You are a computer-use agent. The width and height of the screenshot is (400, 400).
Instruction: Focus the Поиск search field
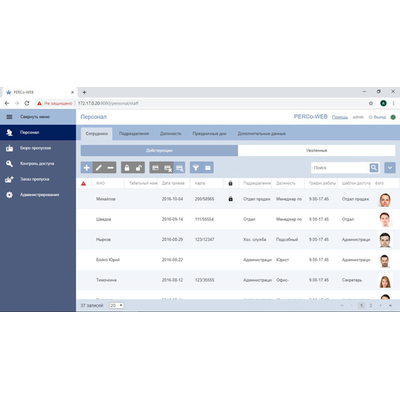coord(340,168)
